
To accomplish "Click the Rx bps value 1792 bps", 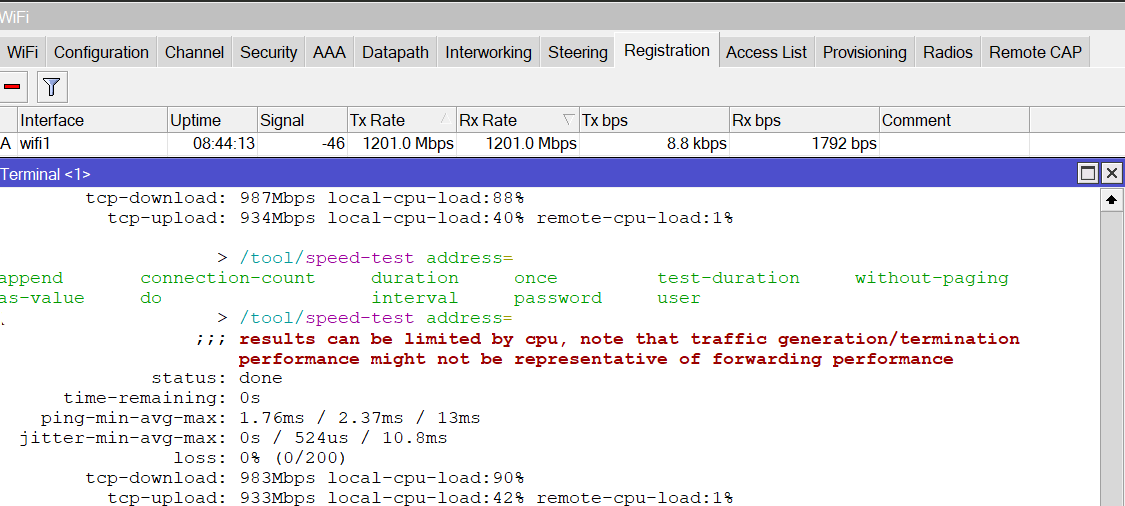I will [844, 144].
